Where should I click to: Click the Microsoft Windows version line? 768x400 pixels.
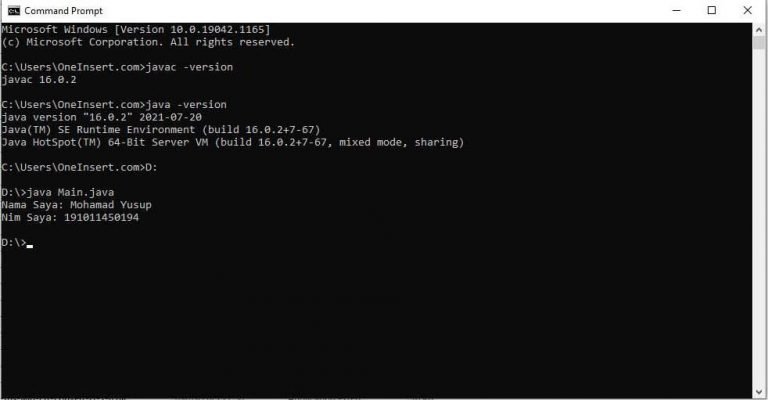click(136, 29)
